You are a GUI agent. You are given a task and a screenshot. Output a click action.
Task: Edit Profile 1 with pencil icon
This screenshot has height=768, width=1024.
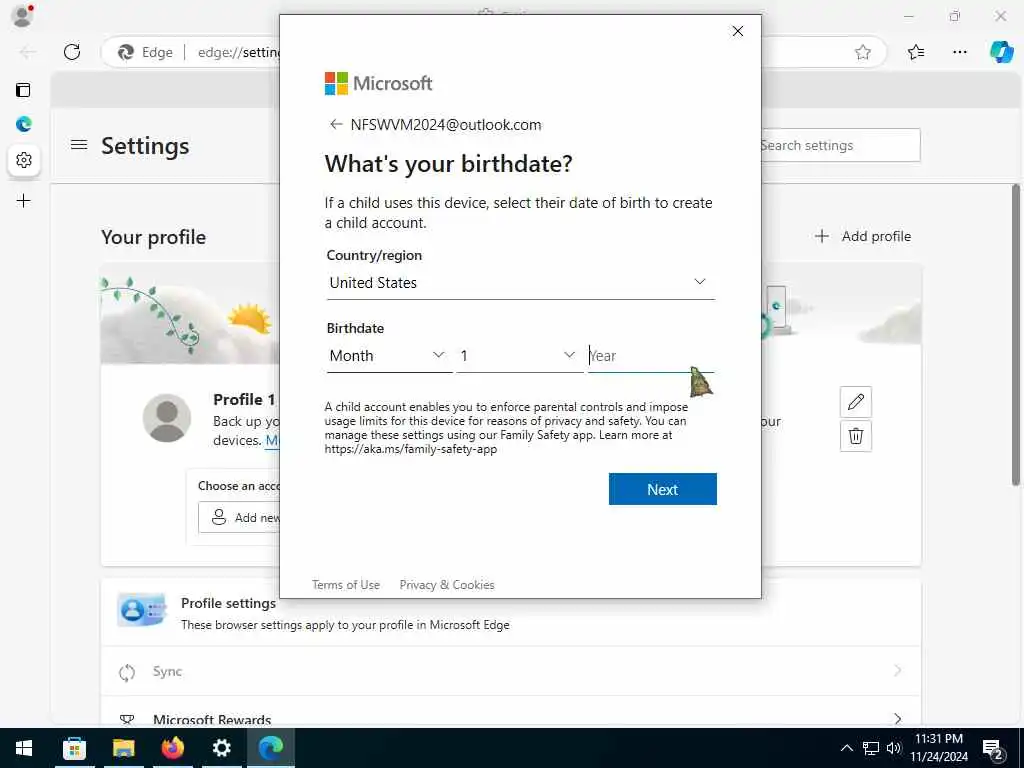coord(856,402)
